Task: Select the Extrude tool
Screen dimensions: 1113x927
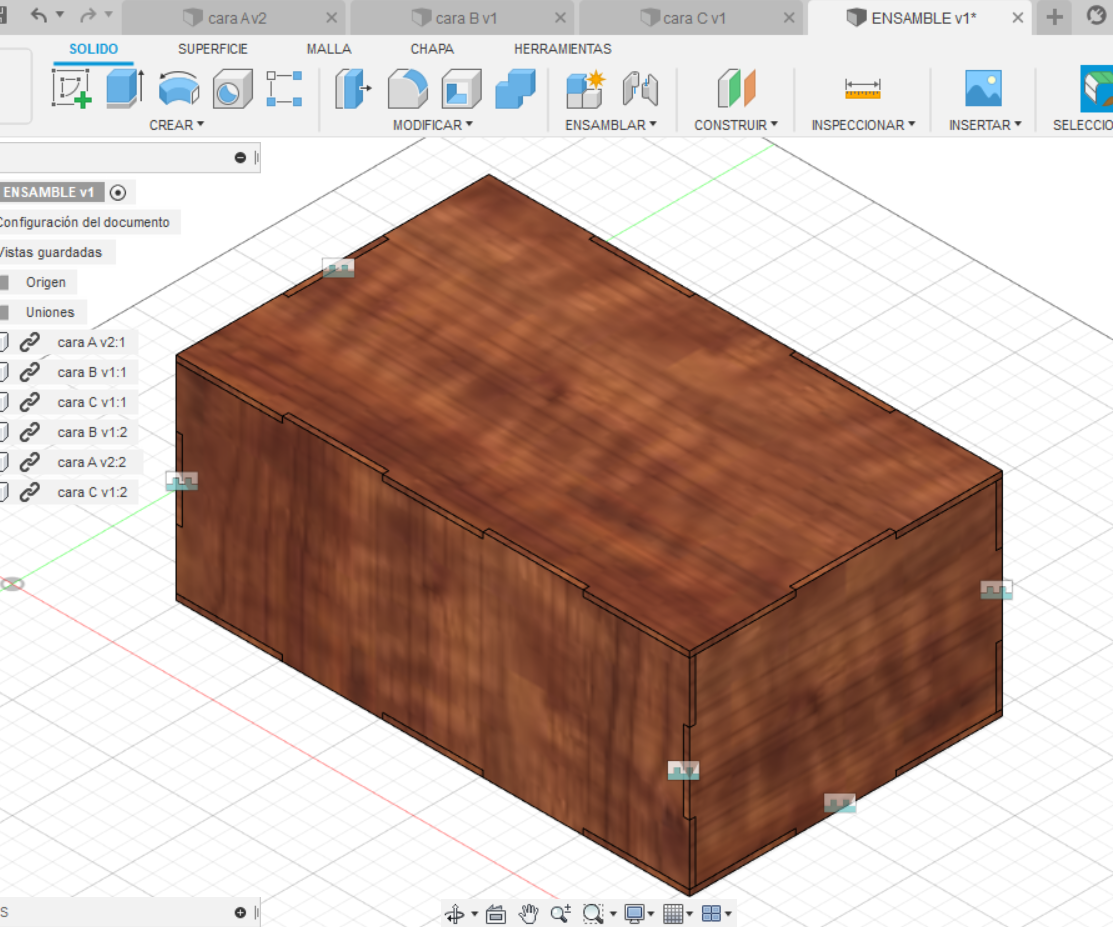Action: pyautogui.click(x=125, y=89)
